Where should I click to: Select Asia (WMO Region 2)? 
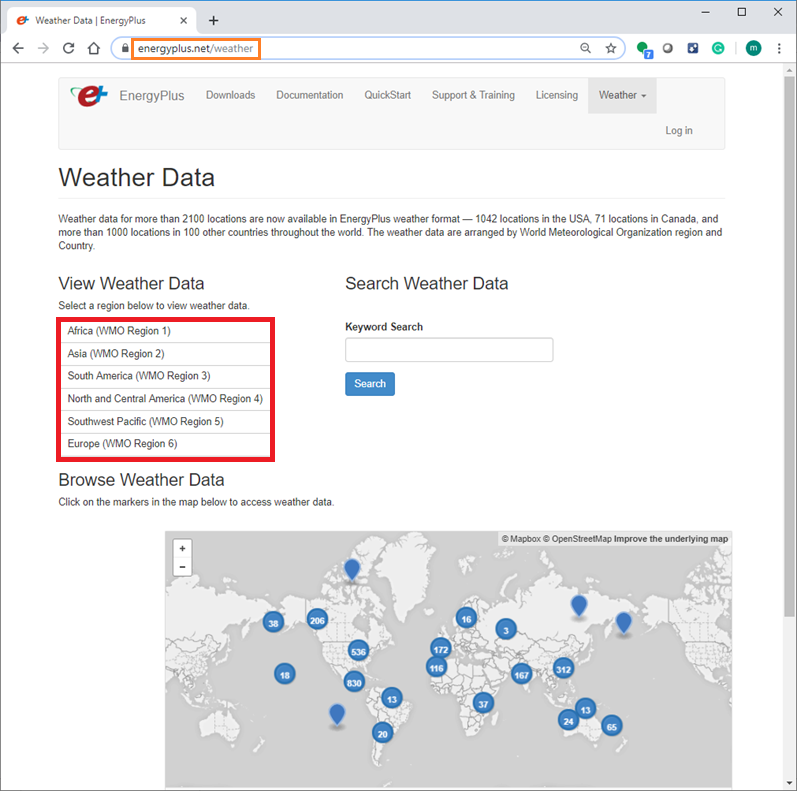pyautogui.click(x=165, y=354)
